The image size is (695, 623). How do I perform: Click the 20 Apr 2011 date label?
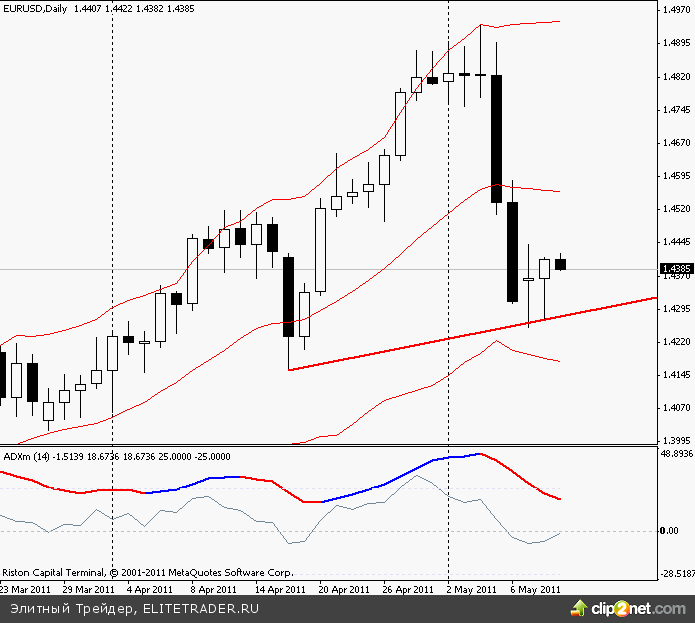coord(344,590)
